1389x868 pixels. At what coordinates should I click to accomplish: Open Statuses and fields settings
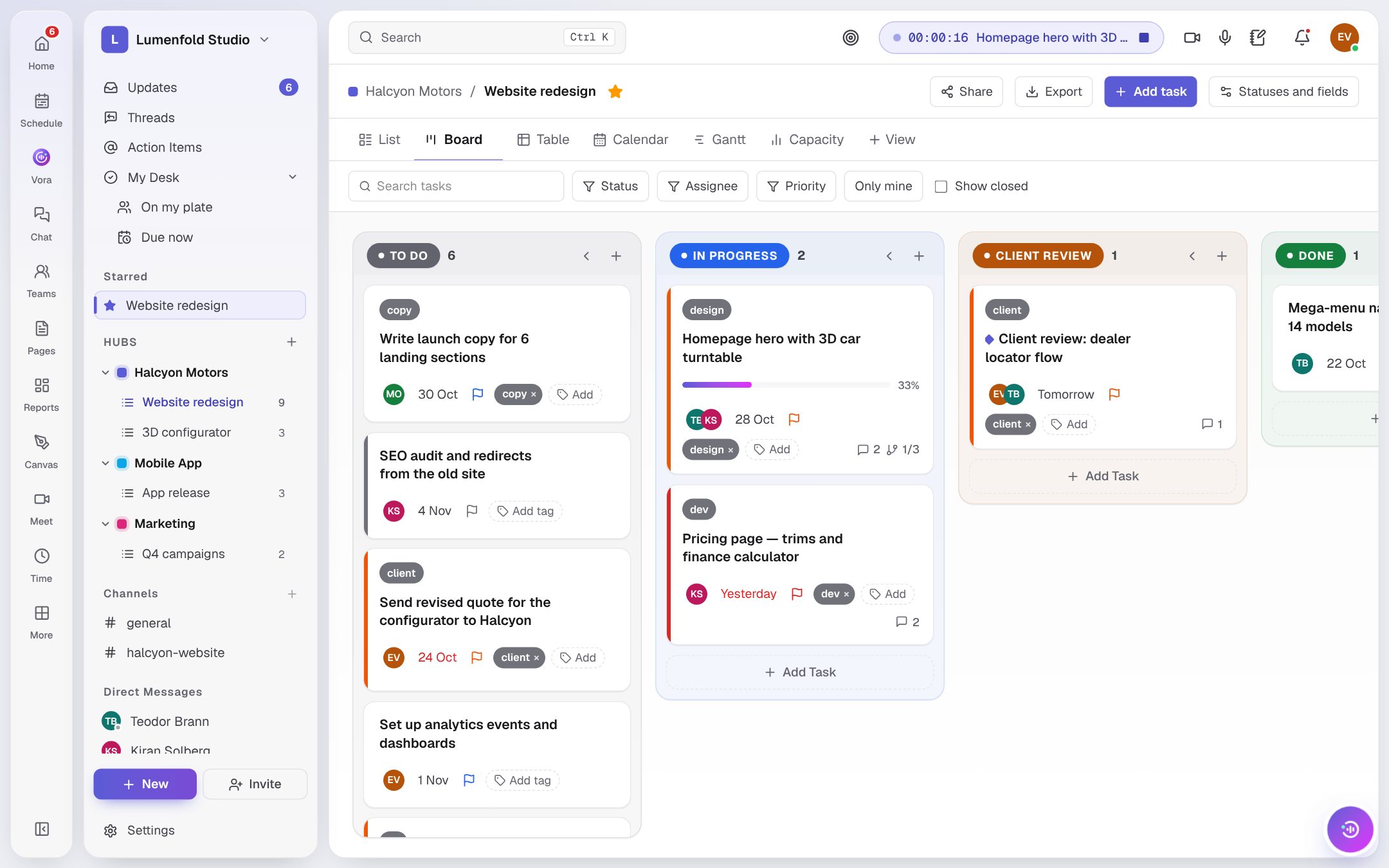point(1283,91)
